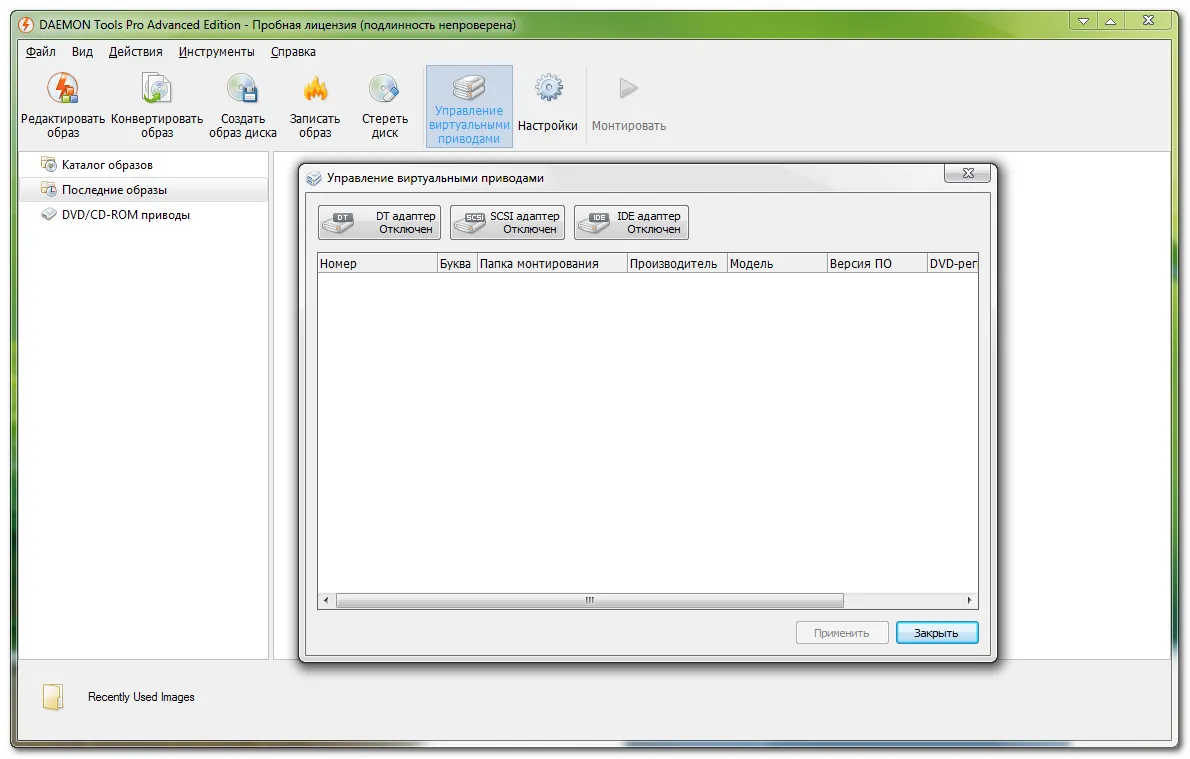Click the Burn Image (Записать образ) flame icon
Screen dimensions: 1190x759
[315, 90]
